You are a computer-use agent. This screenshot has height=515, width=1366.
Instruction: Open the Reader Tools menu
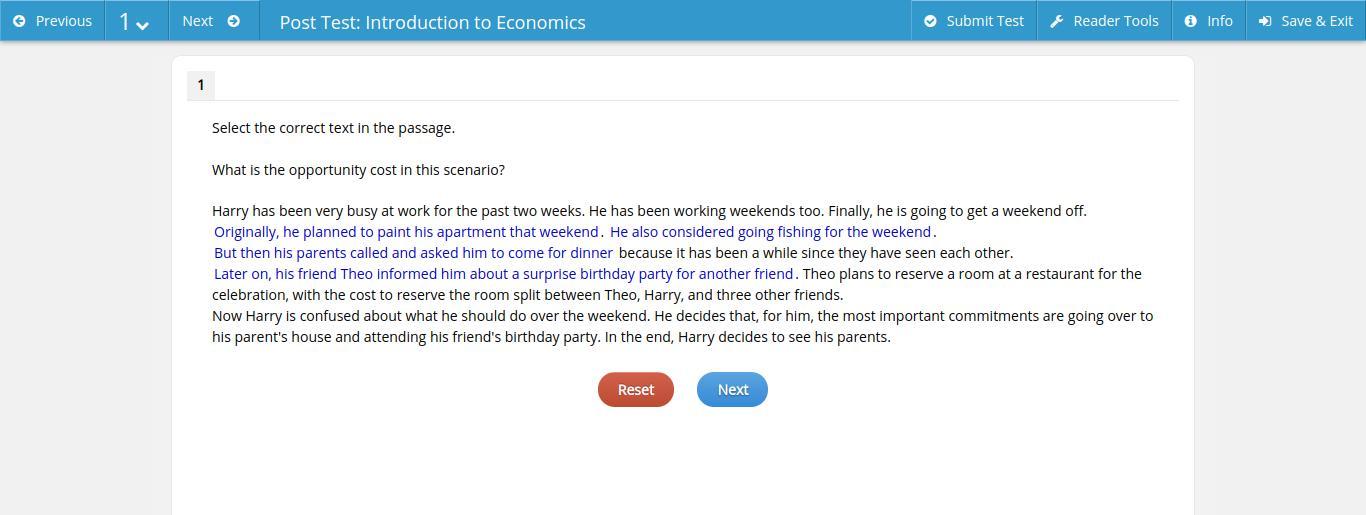click(1115, 21)
